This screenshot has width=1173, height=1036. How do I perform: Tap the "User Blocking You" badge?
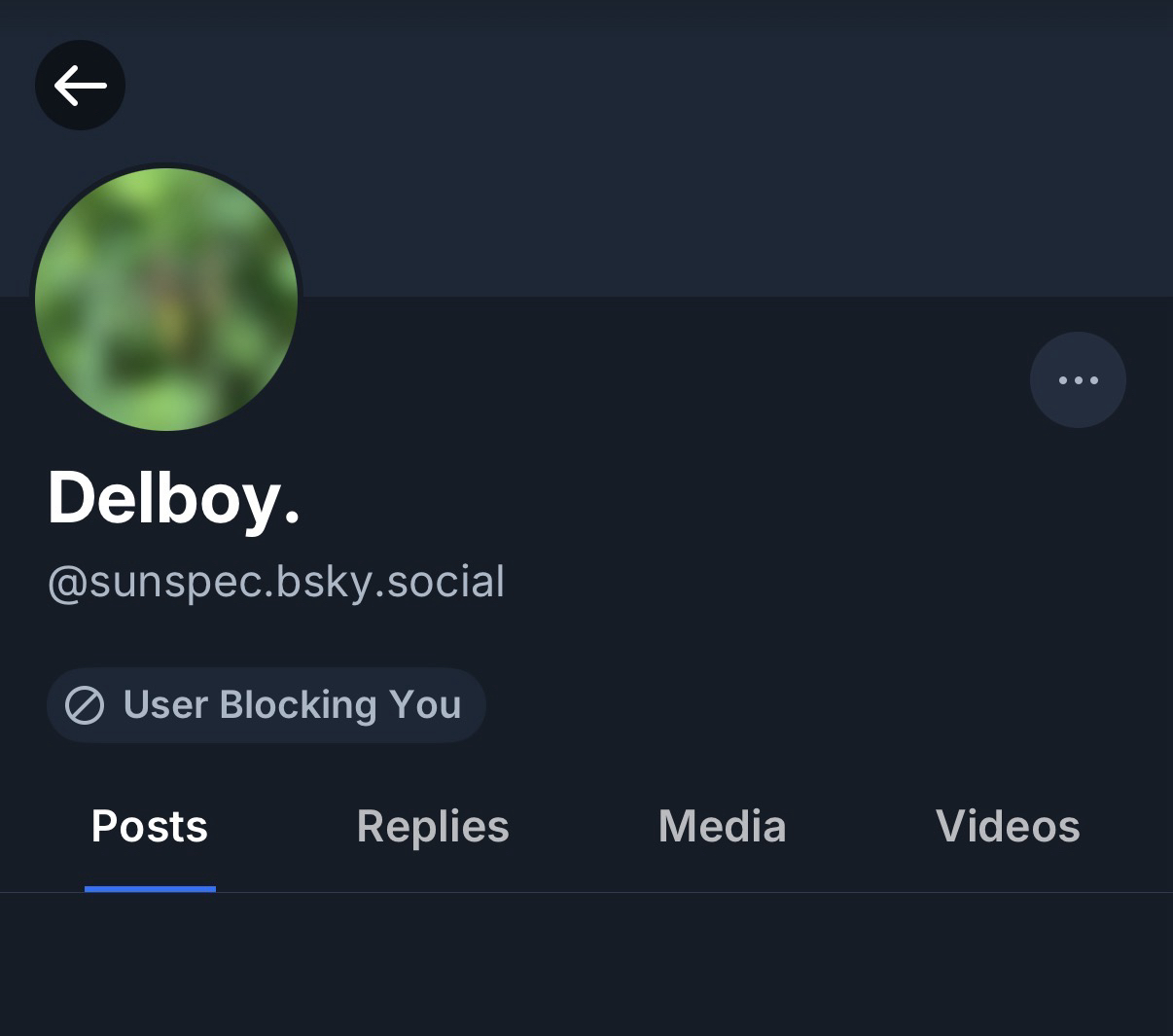point(266,705)
